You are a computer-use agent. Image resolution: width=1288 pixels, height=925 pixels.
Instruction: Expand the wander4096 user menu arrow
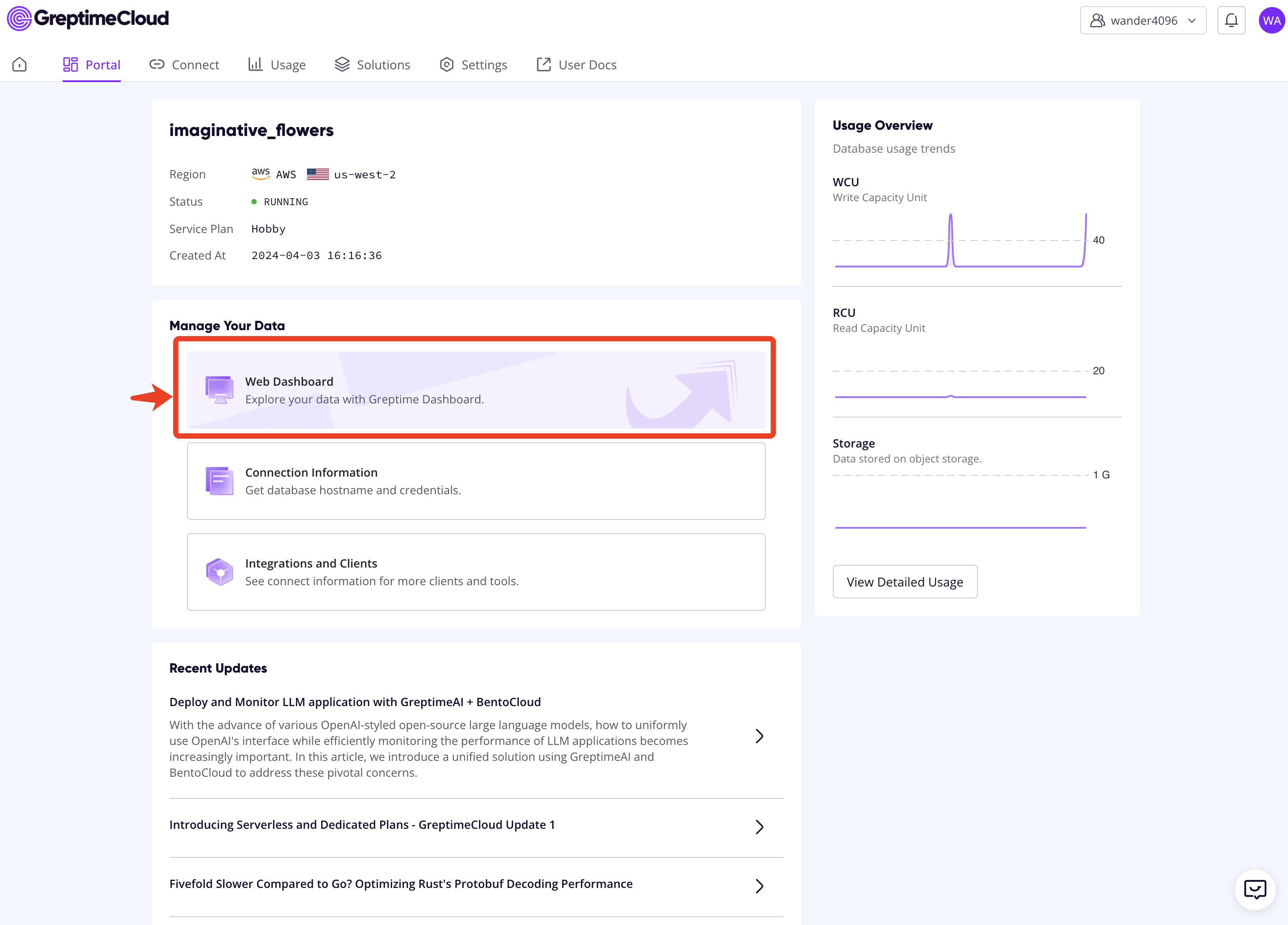click(1192, 20)
